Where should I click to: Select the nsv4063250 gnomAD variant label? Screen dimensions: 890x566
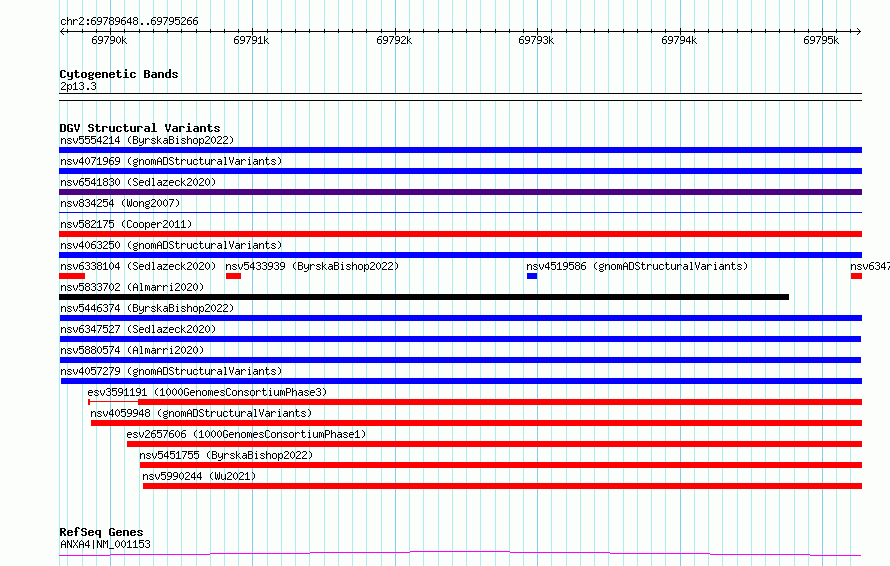coord(171,245)
